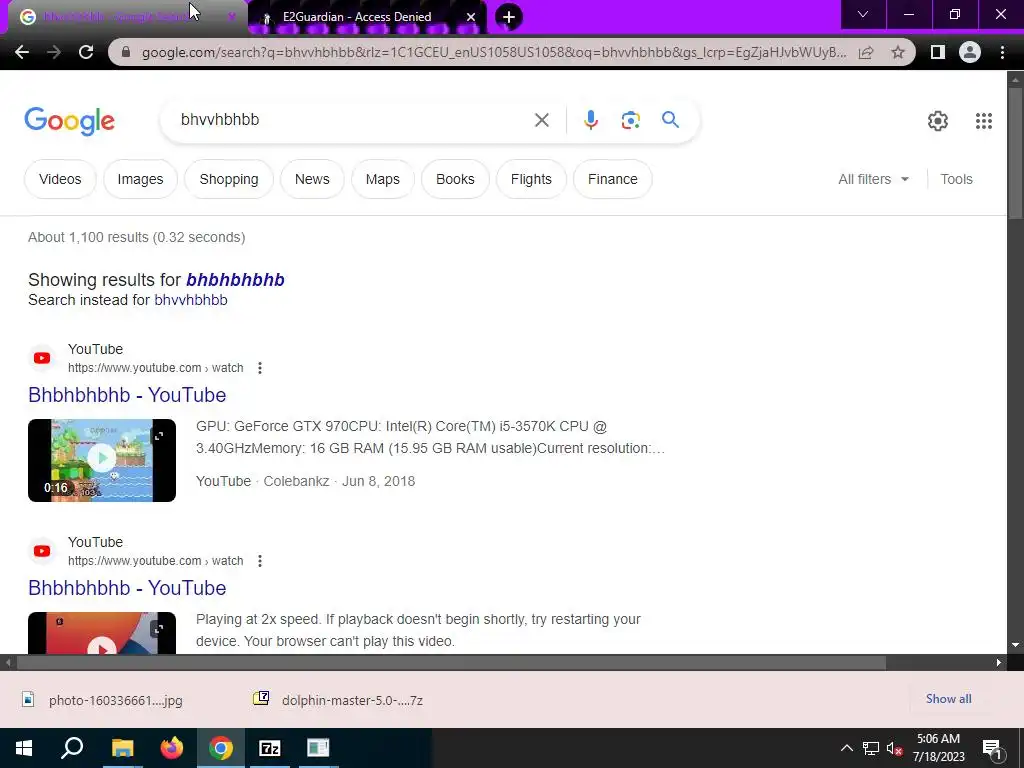Viewport: 1024px width, 768px height.
Task: Filter results by Videos
Action: pos(60,179)
